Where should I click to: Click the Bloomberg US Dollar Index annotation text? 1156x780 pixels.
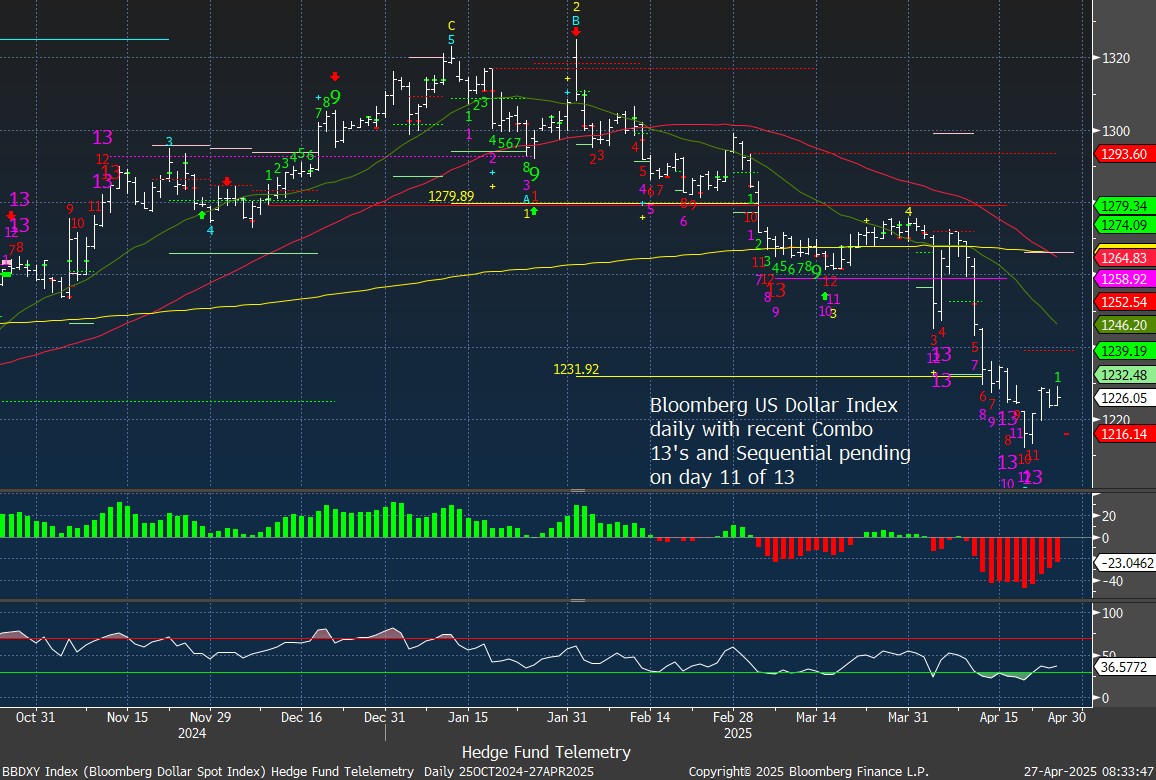[780, 441]
